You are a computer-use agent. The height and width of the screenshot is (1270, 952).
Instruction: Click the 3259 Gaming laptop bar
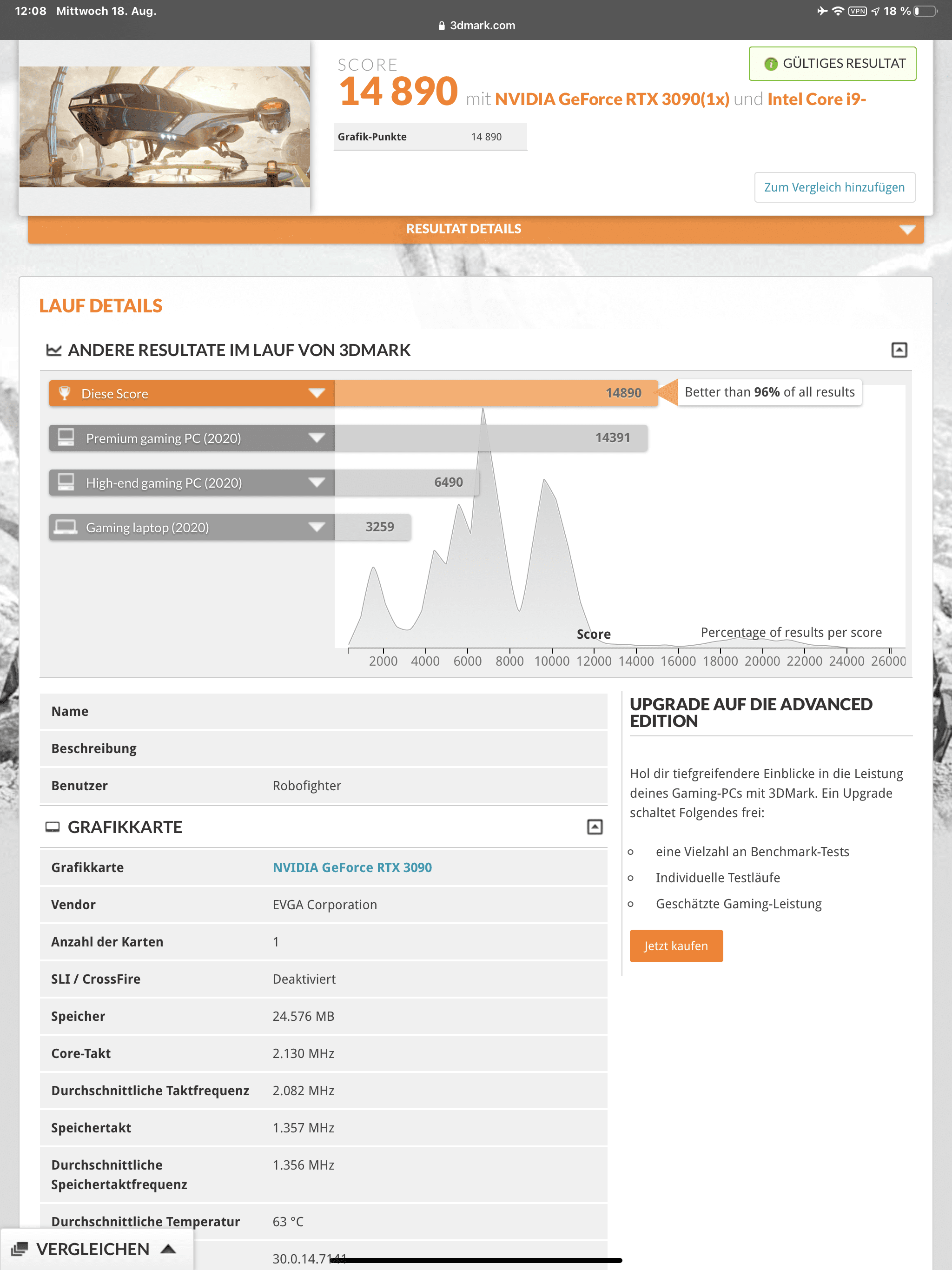click(x=373, y=527)
